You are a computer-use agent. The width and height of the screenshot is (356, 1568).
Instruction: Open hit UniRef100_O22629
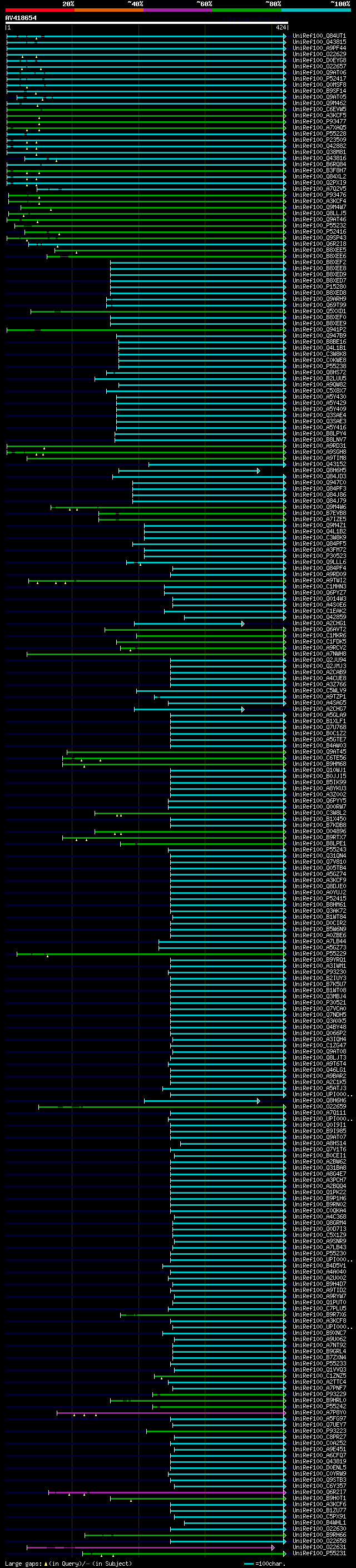(x=319, y=54)
